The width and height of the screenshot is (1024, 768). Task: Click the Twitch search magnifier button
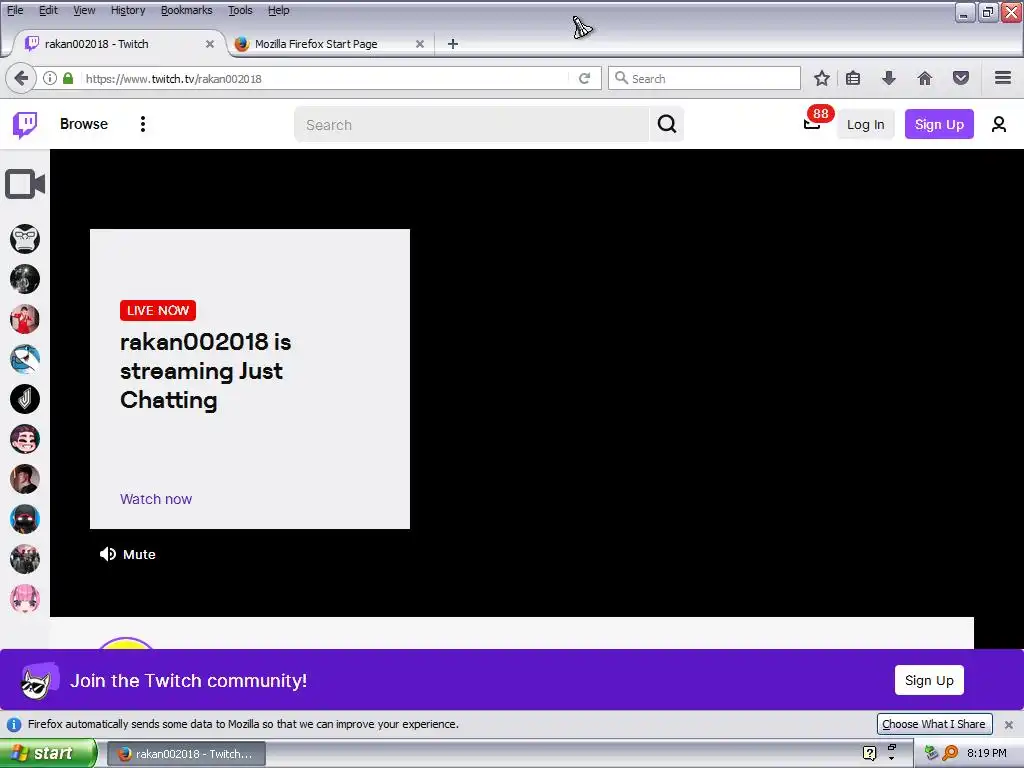(x=667, y=124)
